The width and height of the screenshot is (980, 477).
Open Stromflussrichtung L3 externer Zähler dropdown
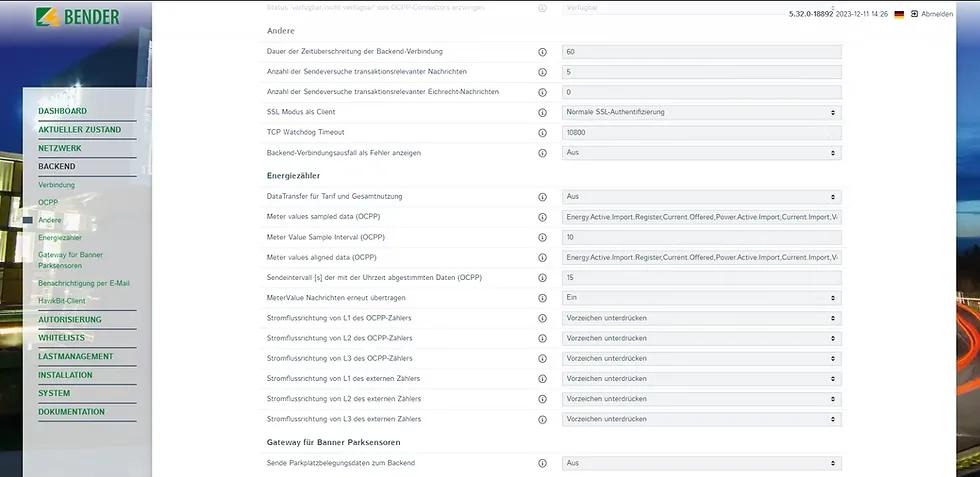701,419
